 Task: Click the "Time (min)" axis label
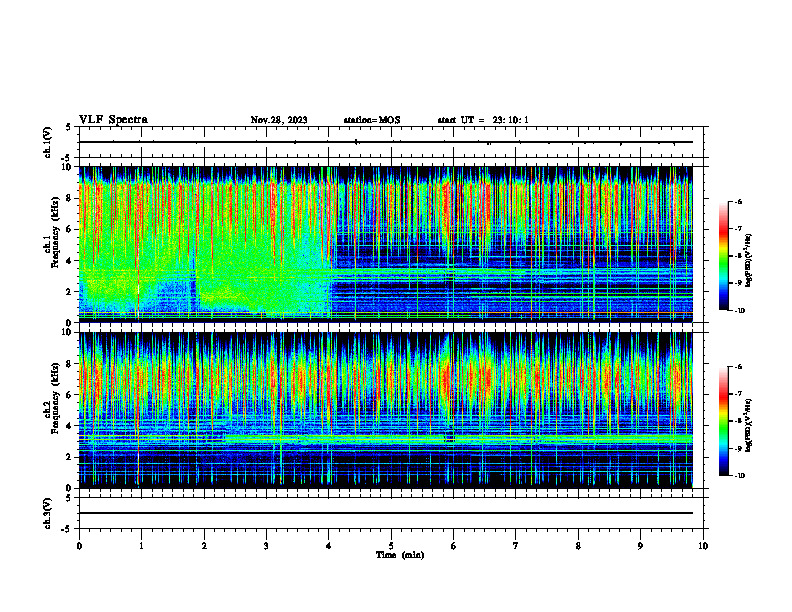[400, 555]
